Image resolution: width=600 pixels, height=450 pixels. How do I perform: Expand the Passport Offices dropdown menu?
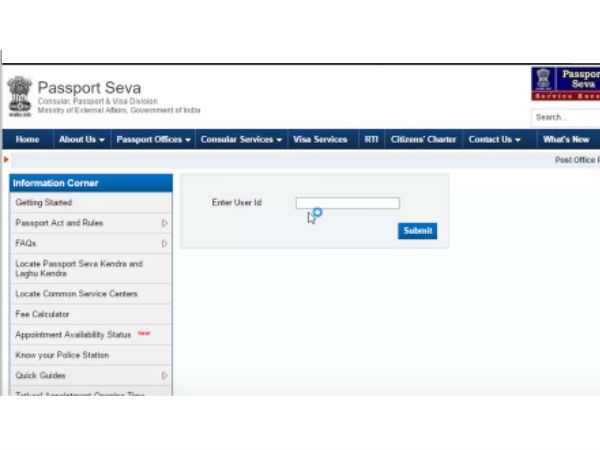pyautogui.click(x=153, y=140)
